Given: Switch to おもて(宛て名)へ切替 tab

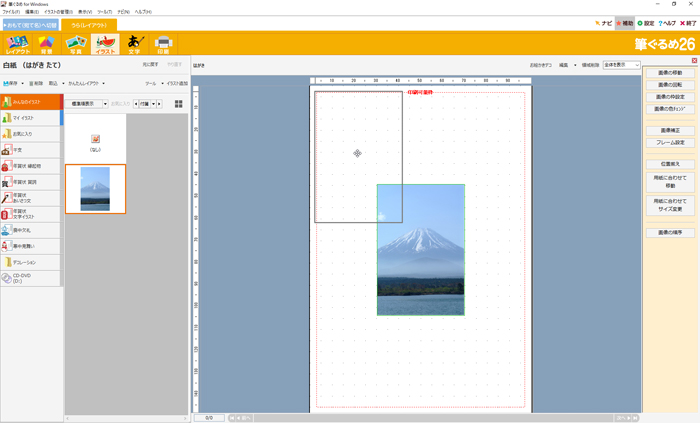Looking at the screenshot, I should (30, 24).
